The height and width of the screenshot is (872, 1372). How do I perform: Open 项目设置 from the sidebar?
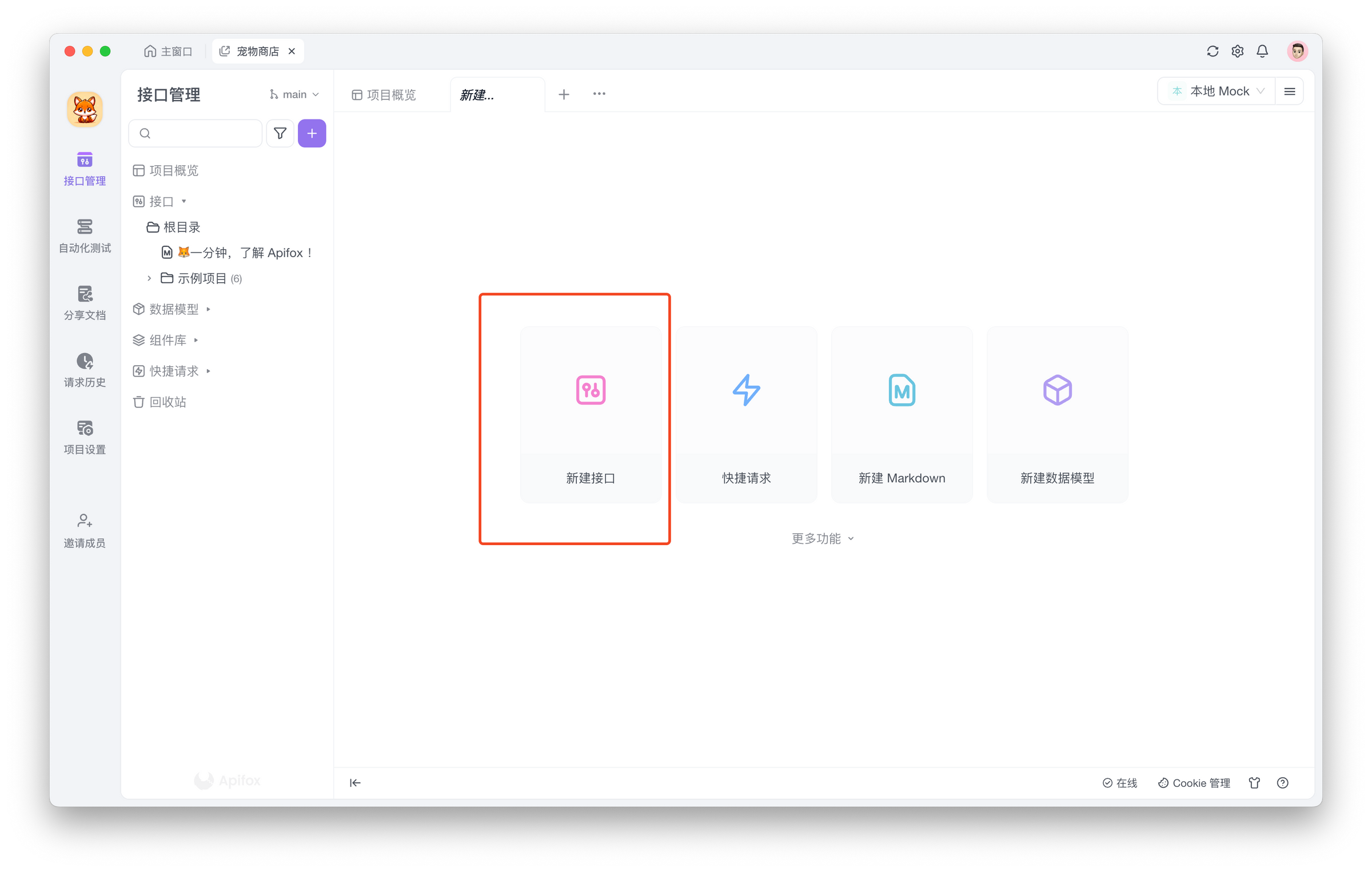coord(85,437)
